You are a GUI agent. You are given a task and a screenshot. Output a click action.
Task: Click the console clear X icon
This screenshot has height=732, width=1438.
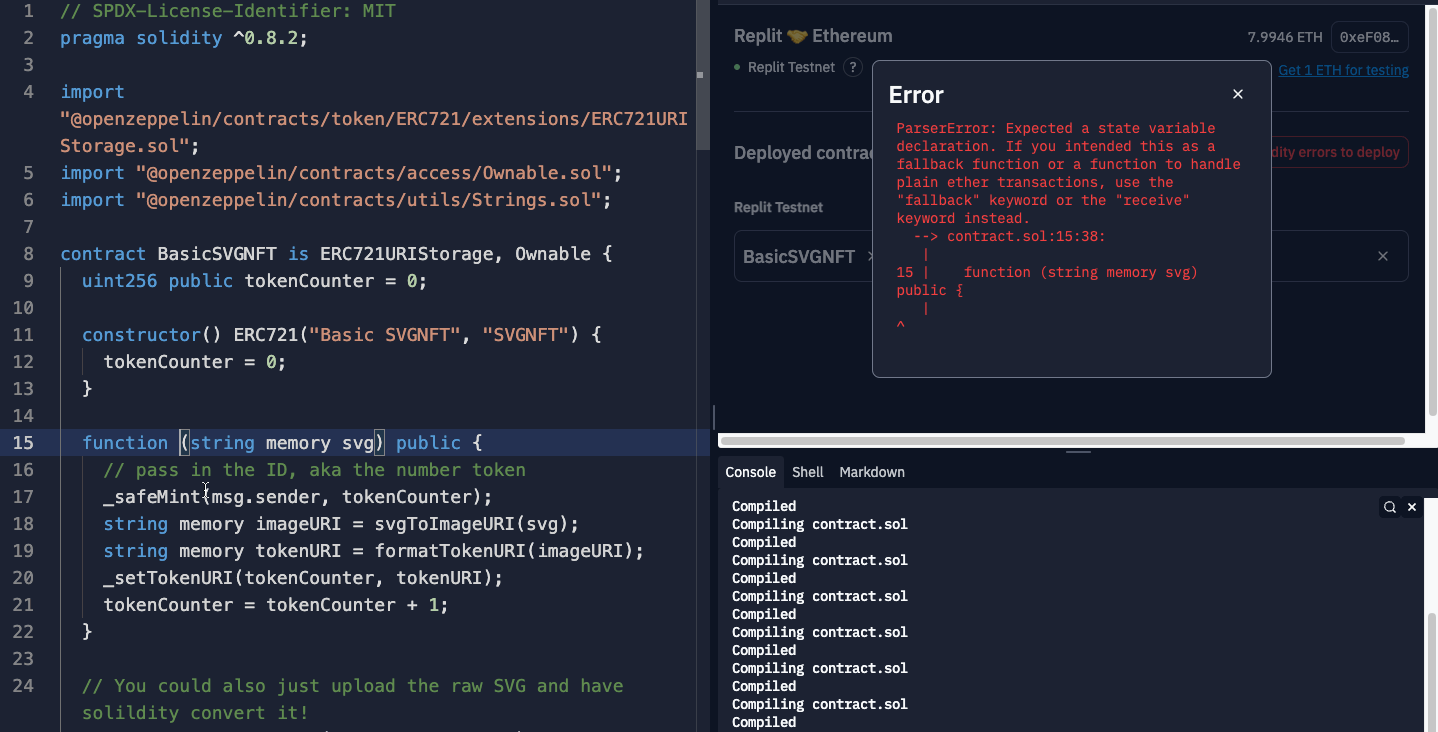pos(1412,507)
